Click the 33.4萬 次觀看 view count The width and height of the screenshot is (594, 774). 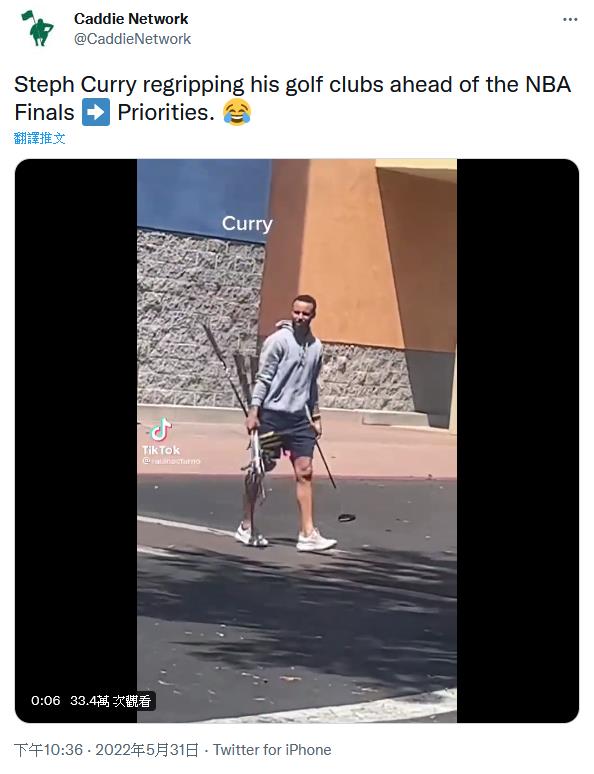point(111,700)
